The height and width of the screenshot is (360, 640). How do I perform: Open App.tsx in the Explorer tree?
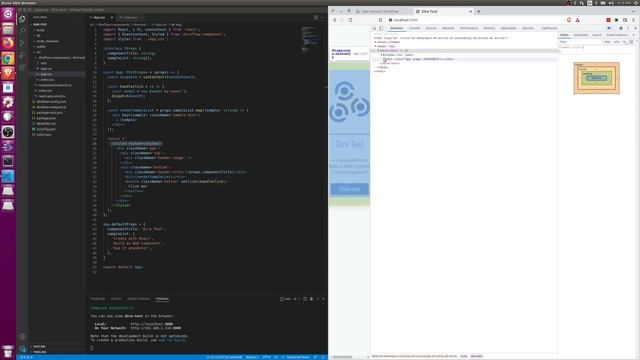click(x=46, y=74)
